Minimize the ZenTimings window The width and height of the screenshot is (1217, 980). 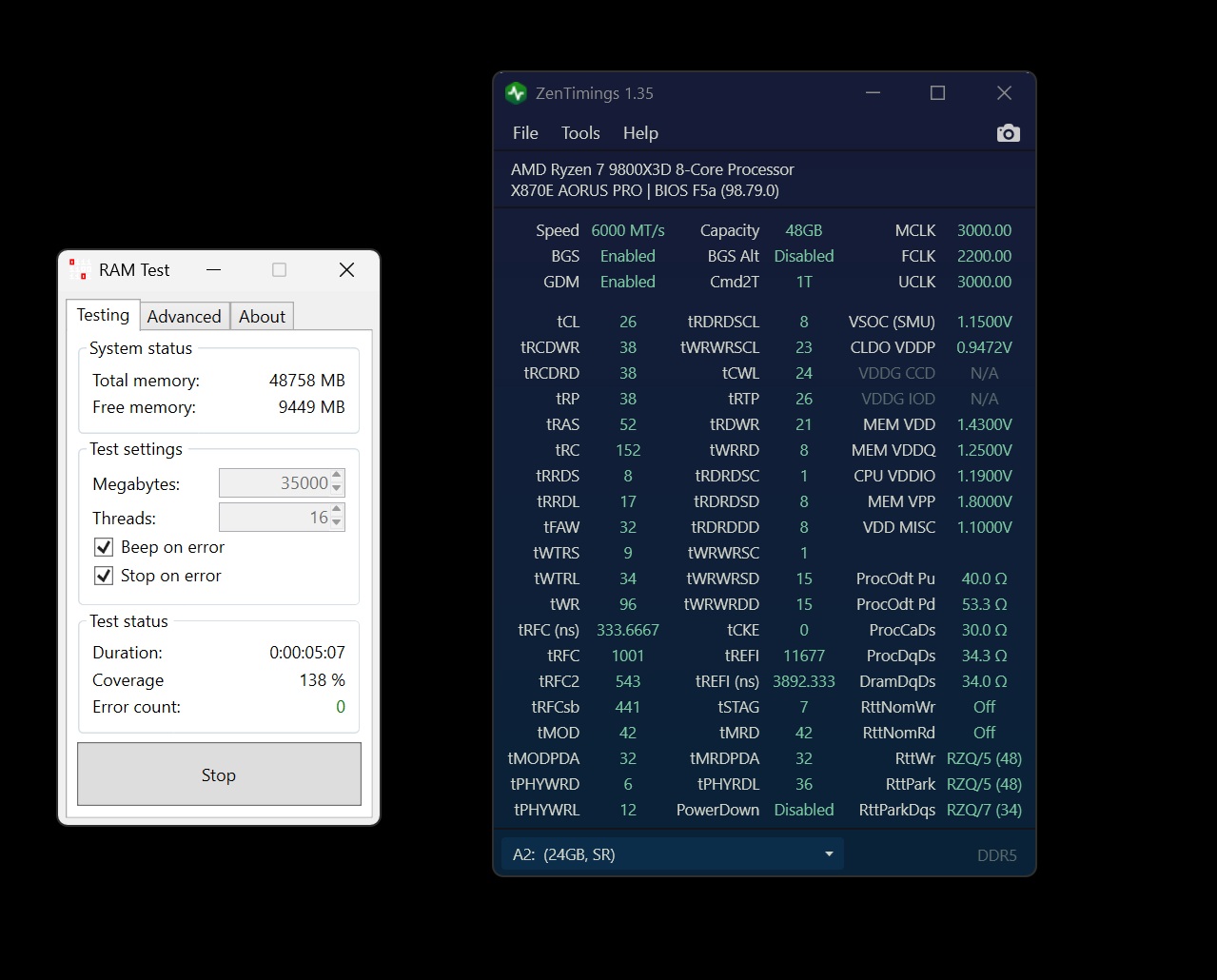(873, 93)
